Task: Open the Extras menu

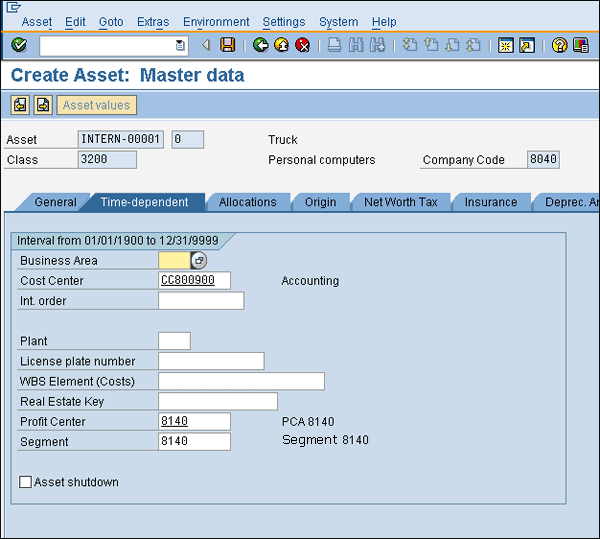Action: point(153,22)
